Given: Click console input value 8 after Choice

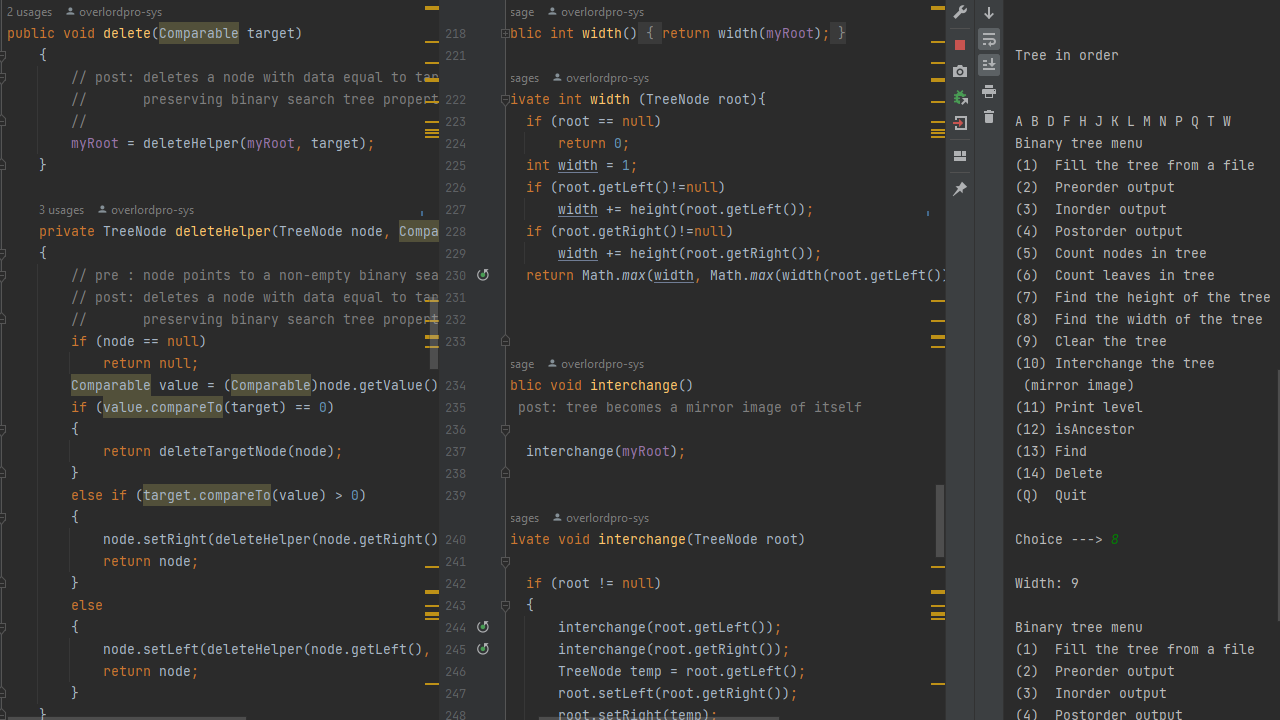Looking at the screenshot, I should pos(1115,539).
